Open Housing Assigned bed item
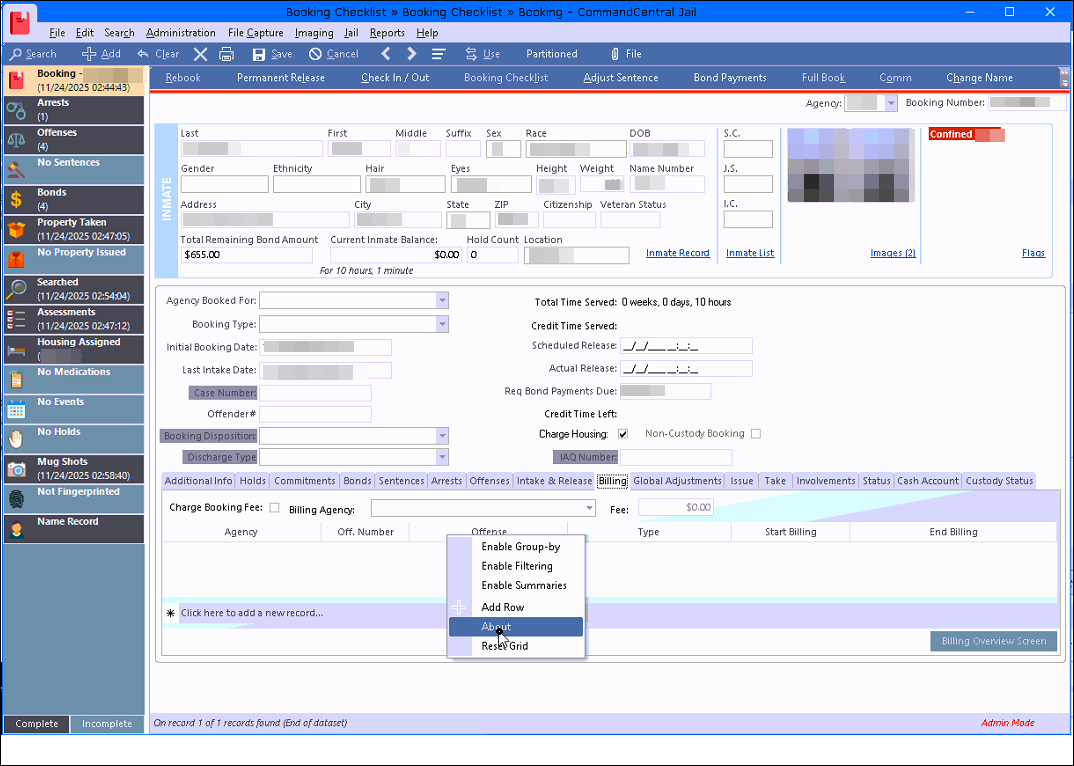Viewport: 1074px width, 766px height. [74, 349]
